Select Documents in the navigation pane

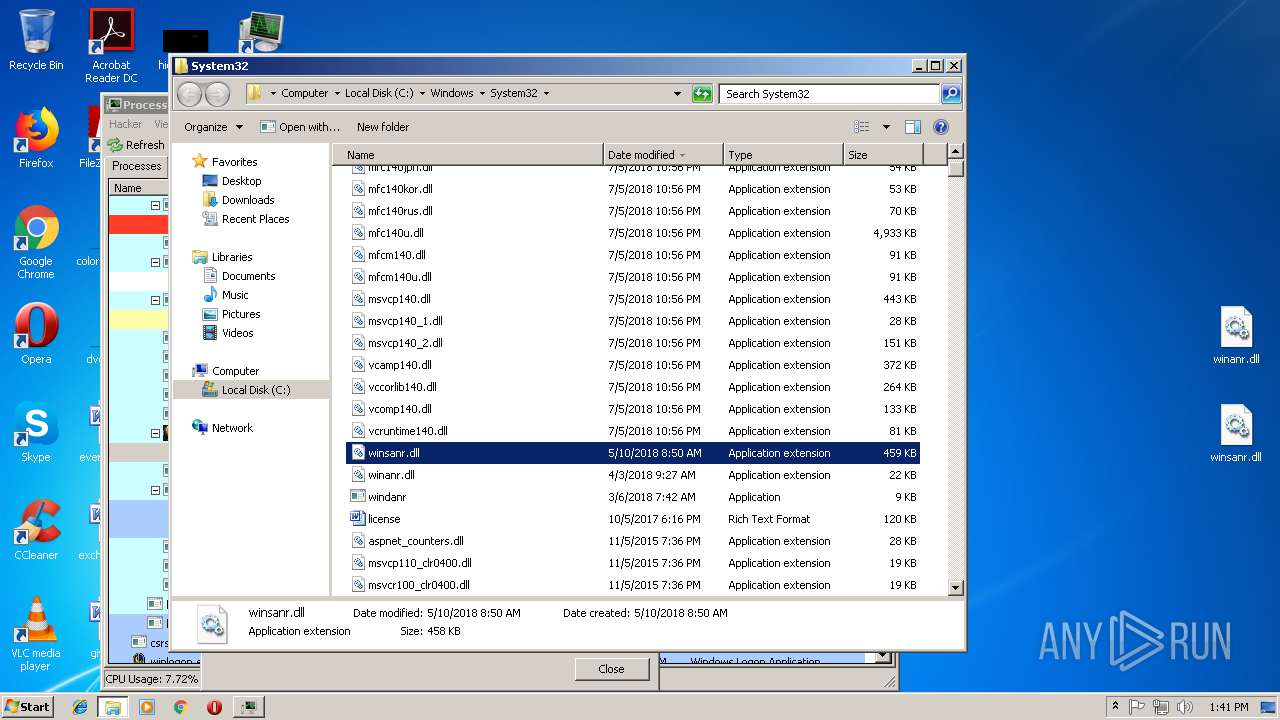coord(248,276)
